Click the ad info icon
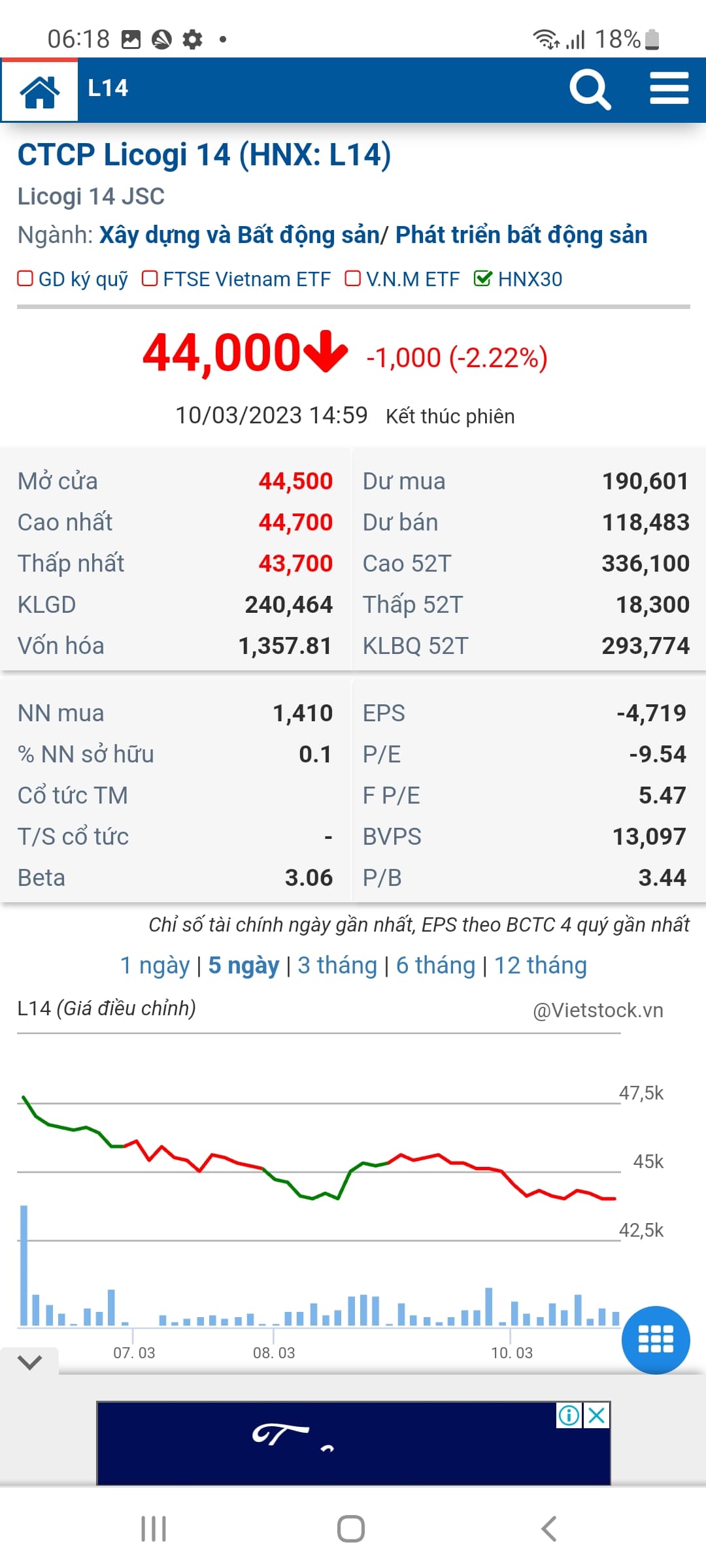The height and width of the screenshot is (1568, 706). point(569,1416)
